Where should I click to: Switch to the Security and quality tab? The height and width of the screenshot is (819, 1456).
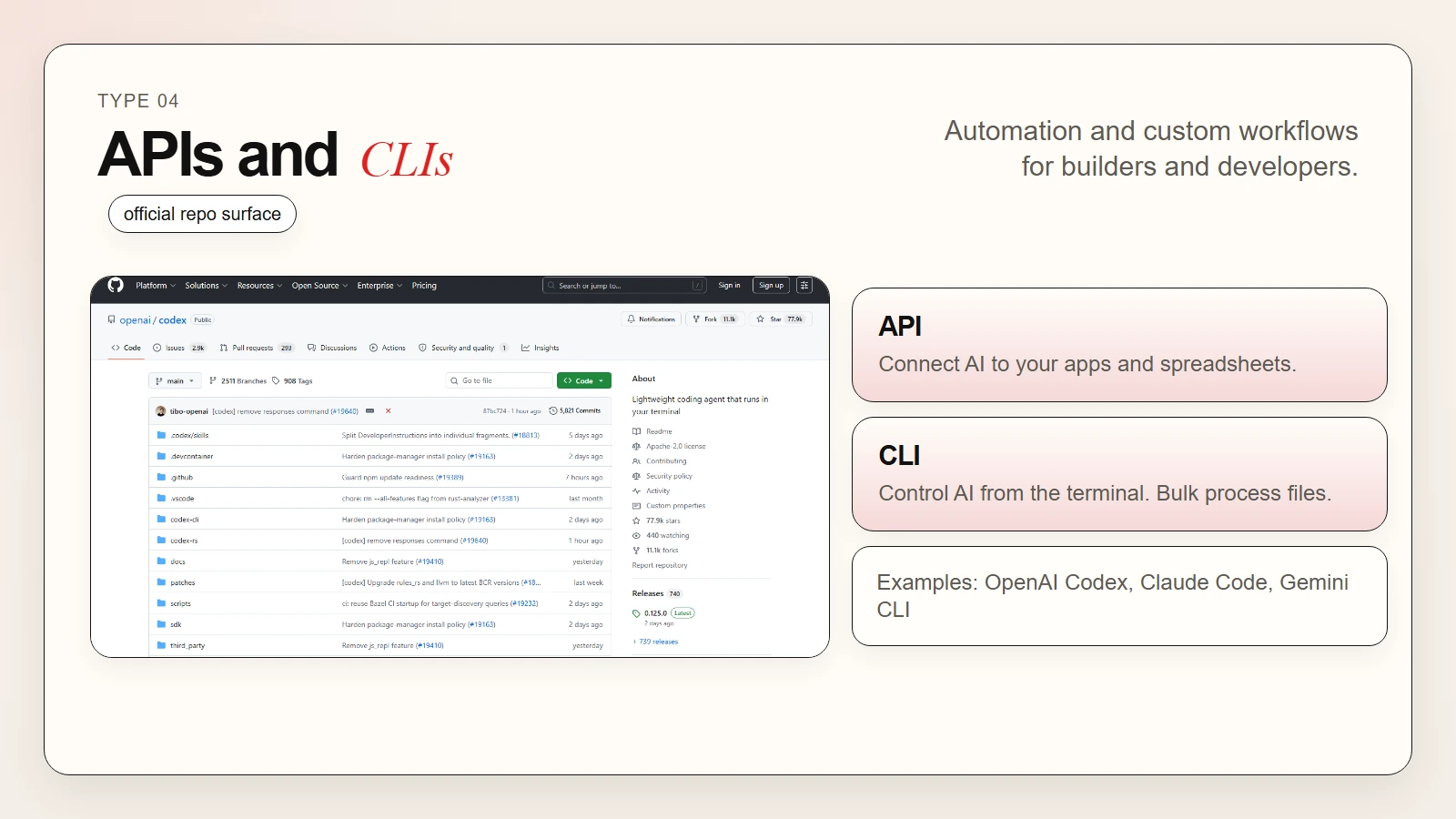(463, 348)
